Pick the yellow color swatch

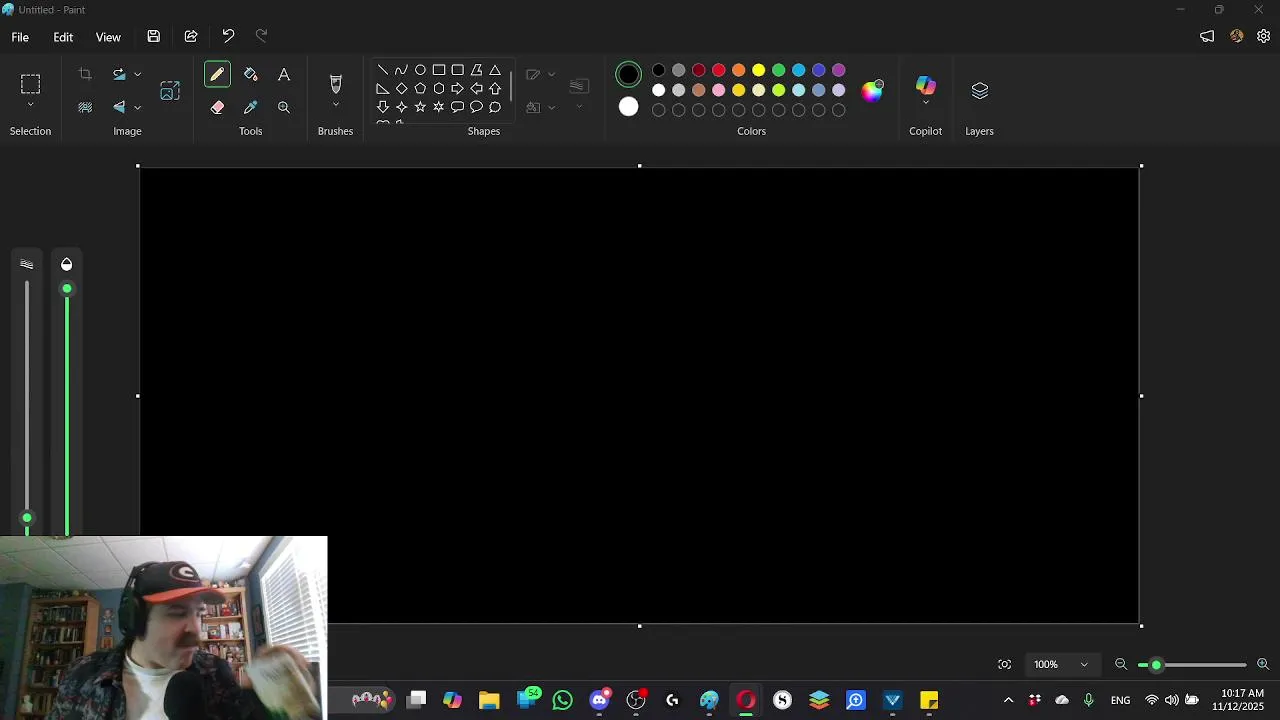759,70
